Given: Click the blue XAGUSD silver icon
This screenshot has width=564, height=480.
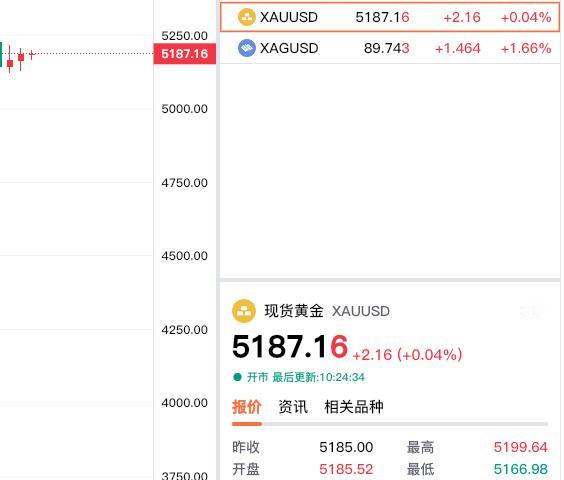Looking at the screenshot, I should pyautogui.click(x=247, y=48).
